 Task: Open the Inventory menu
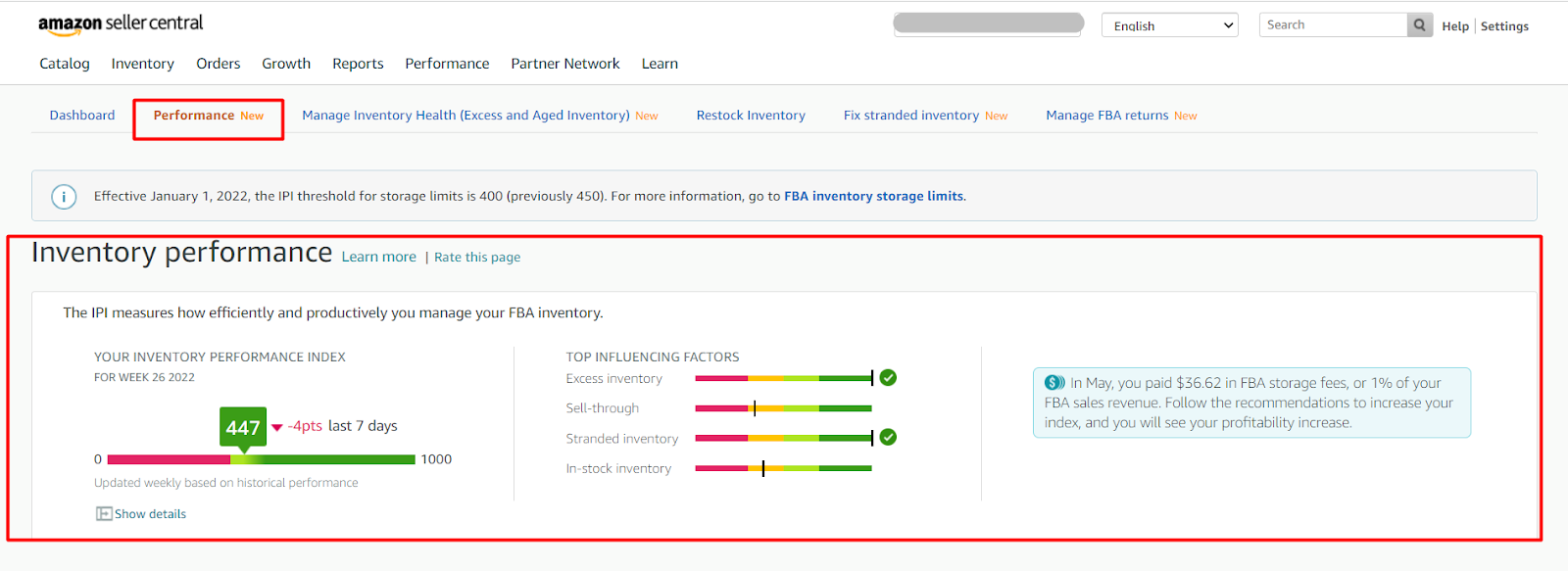[143, 64]
